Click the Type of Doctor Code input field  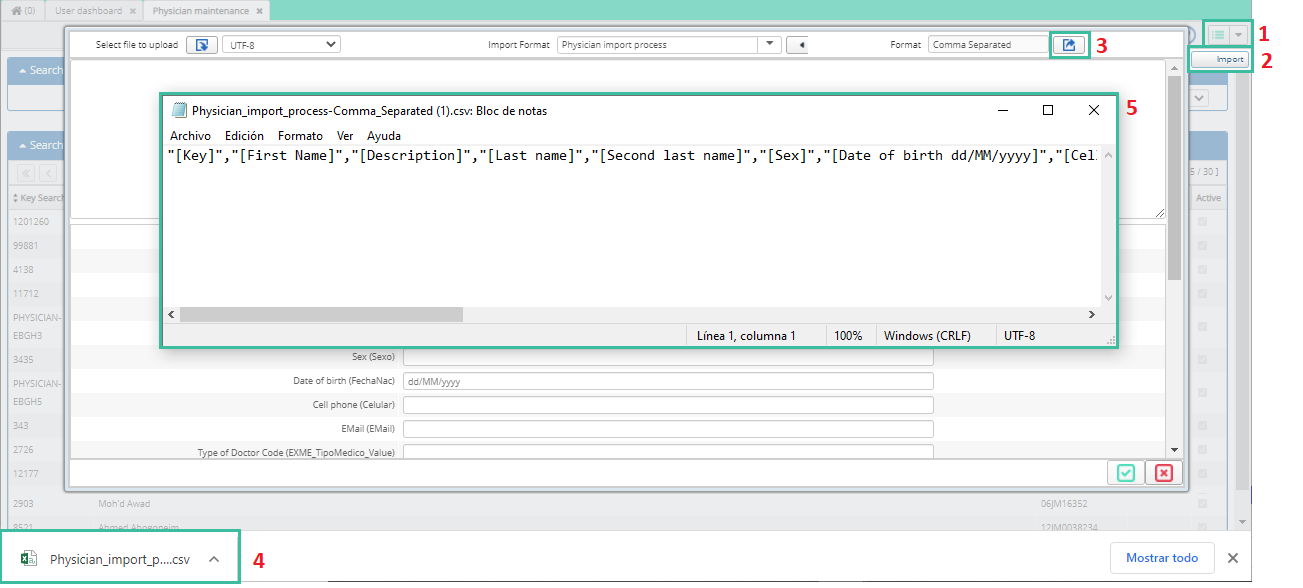tap(668, 452)
